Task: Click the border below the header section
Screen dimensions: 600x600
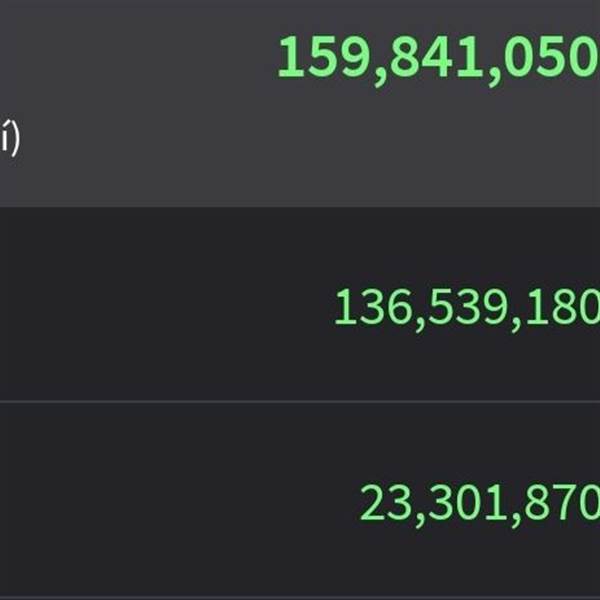Action: 300,208
